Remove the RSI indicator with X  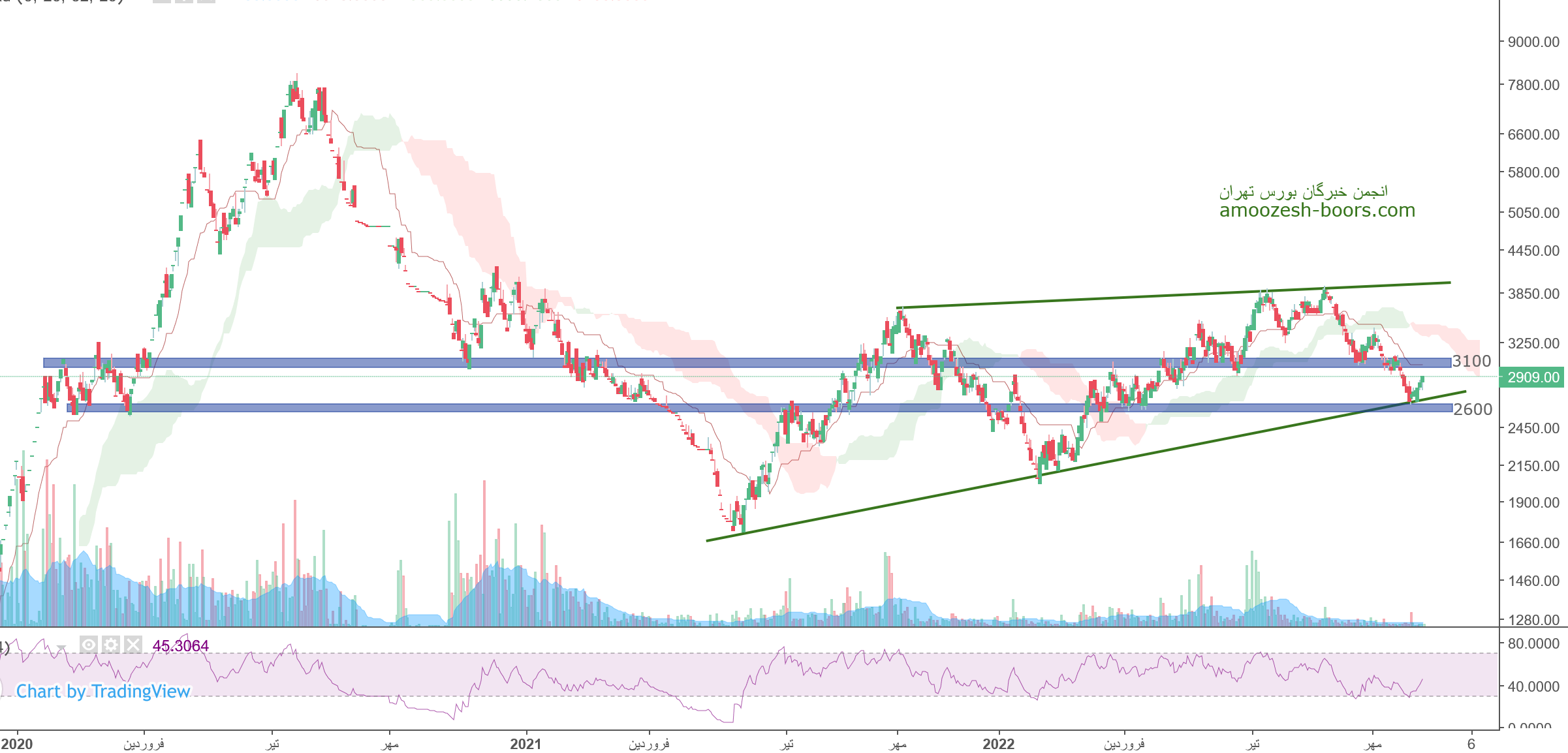pyautogui.click(x=133, y=645)
